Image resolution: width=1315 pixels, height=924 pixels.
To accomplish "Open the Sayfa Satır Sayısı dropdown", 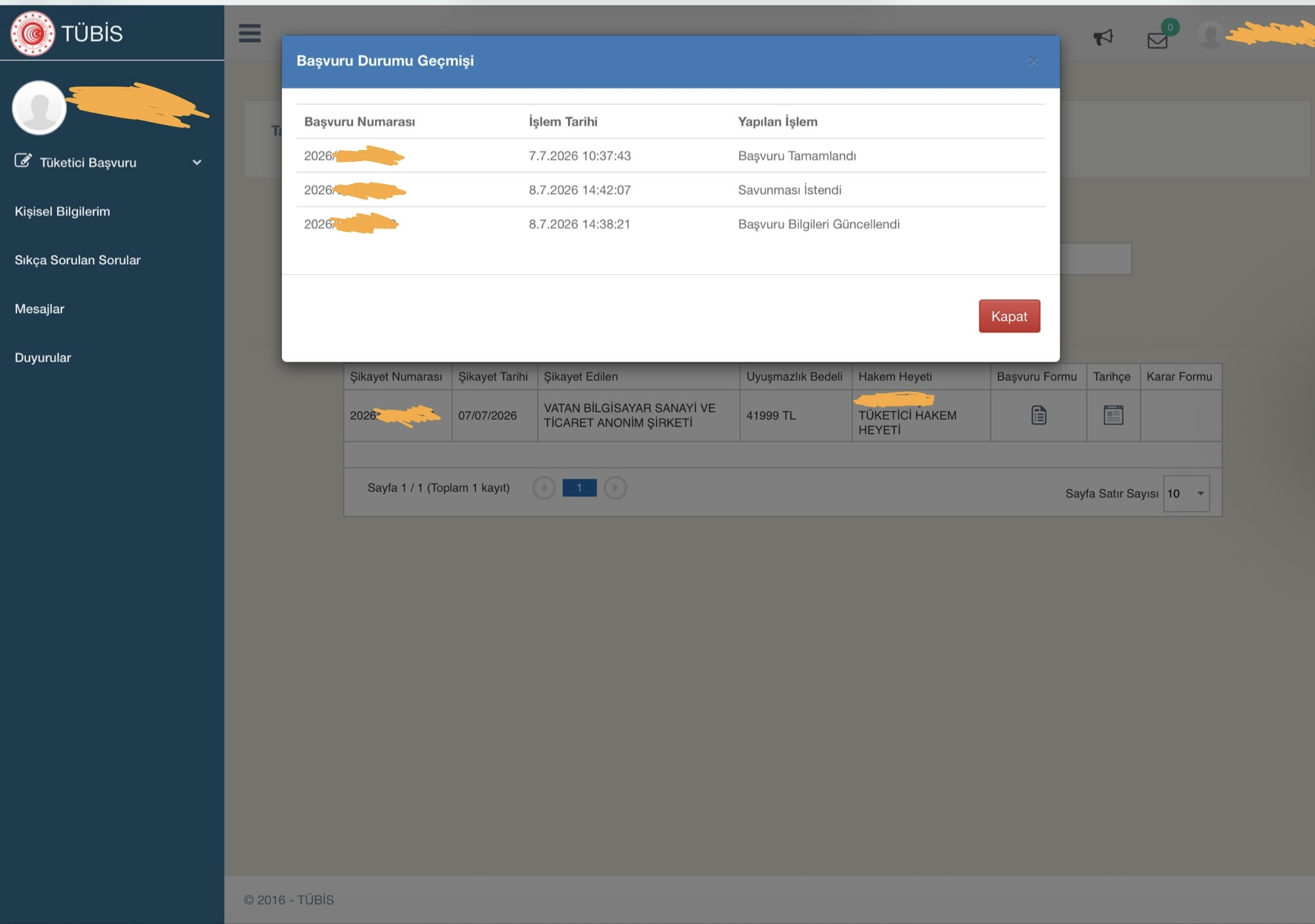I will tap(1187, 493).
